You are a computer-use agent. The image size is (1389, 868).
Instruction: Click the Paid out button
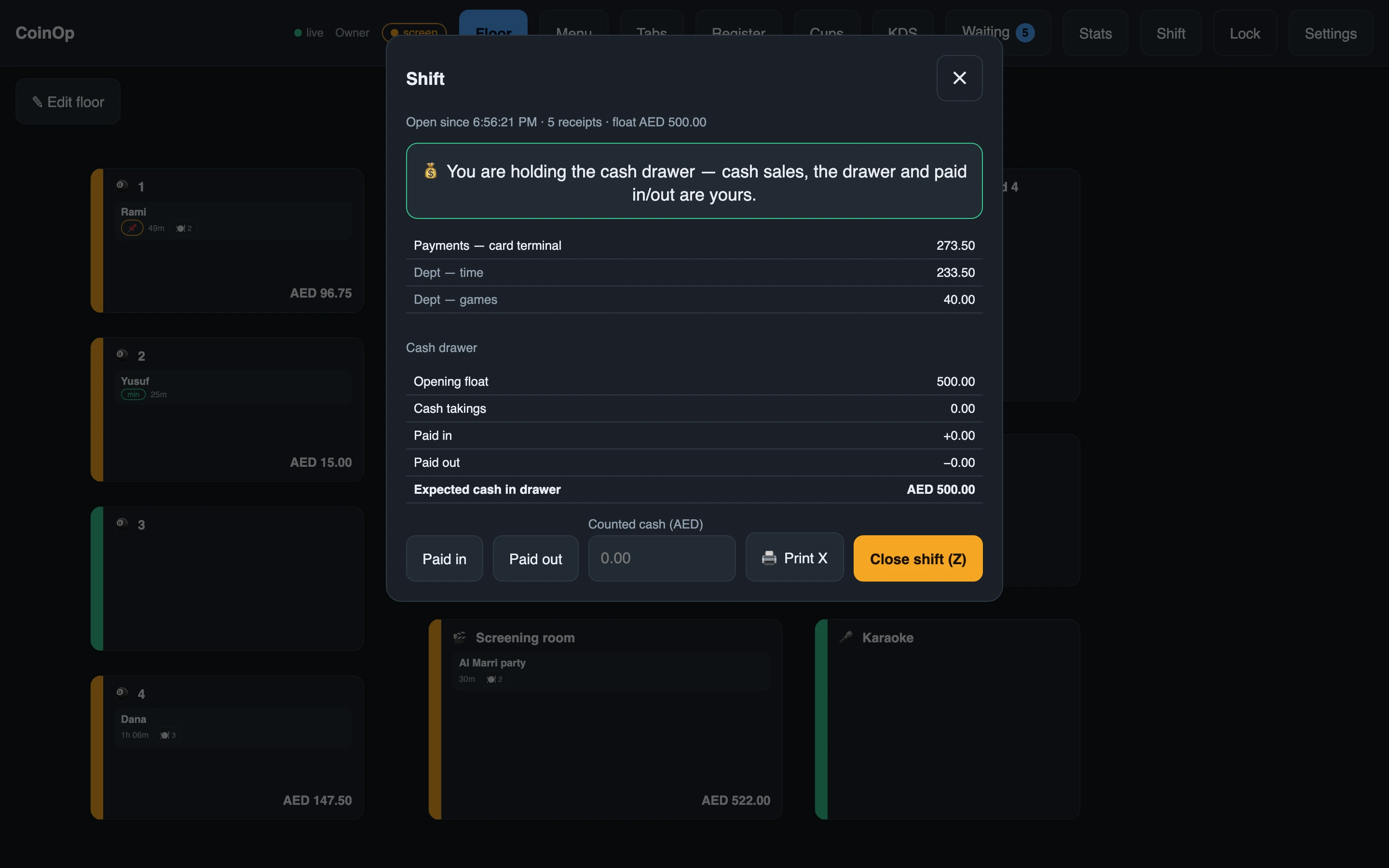tap(535, 558)
